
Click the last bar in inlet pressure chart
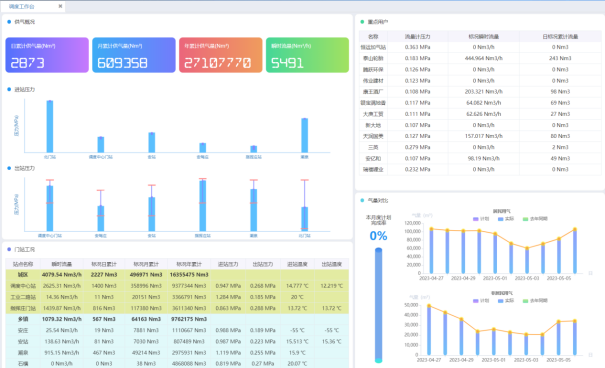(304, 135)
